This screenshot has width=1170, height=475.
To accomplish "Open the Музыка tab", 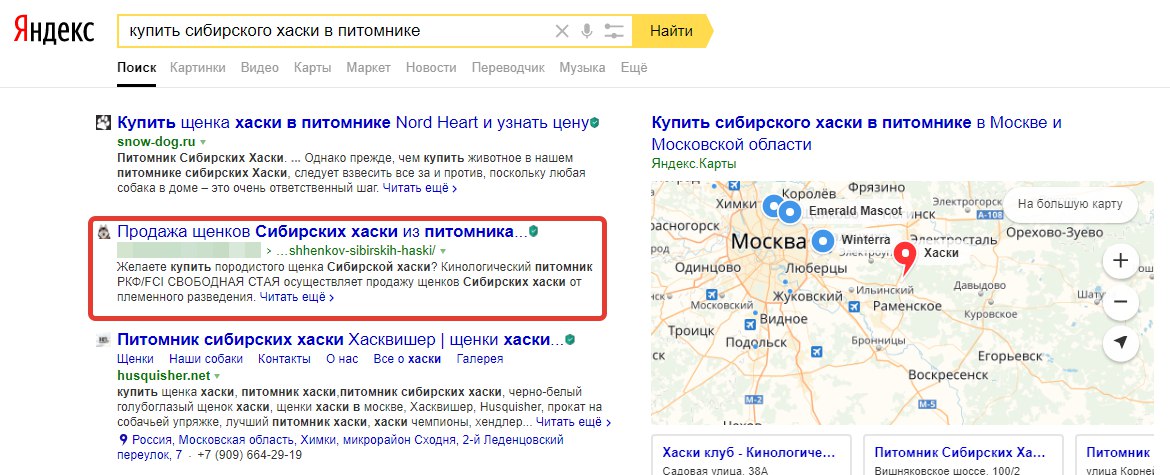I will pos(582,68).
